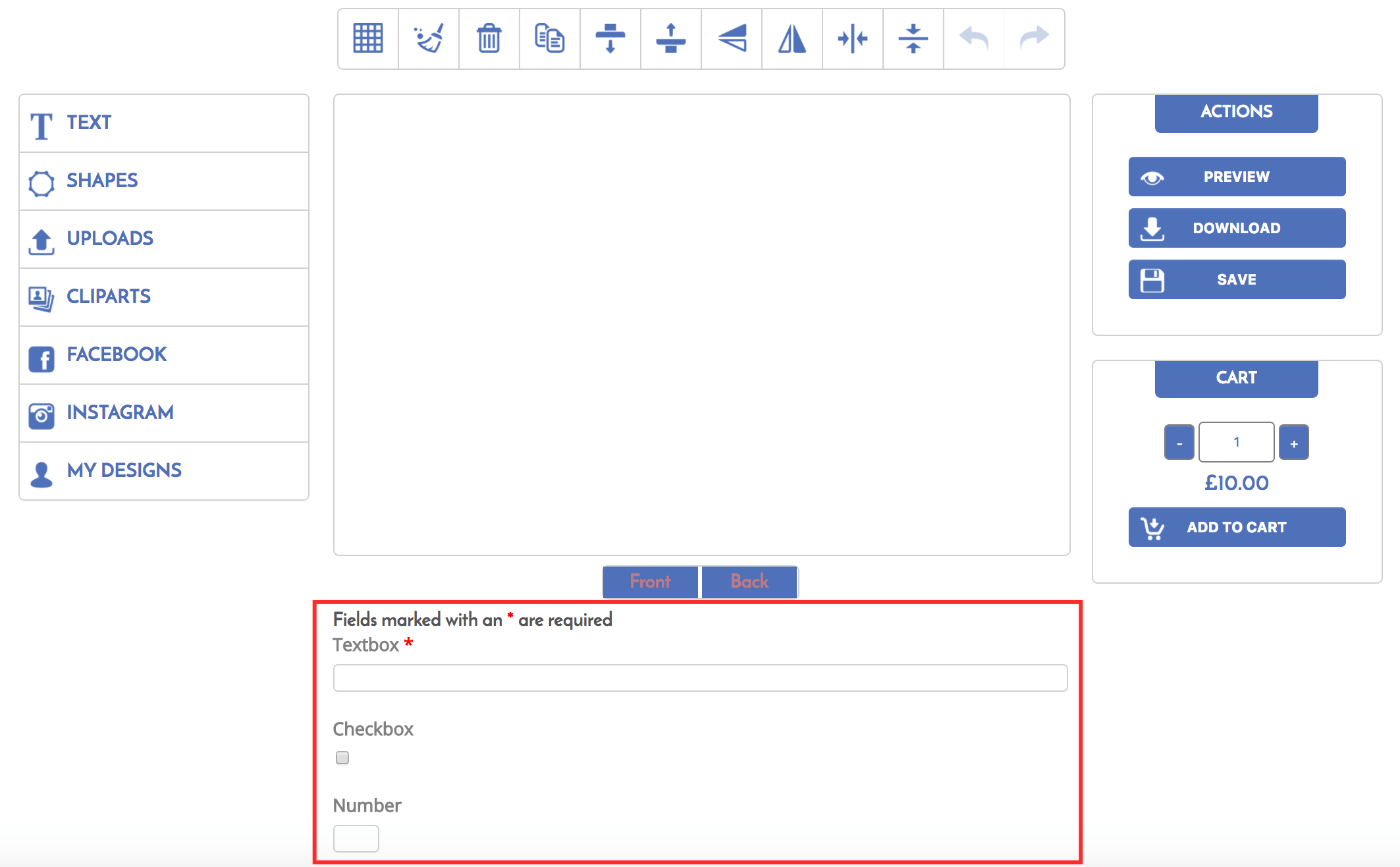Click the design canvas area
Screen dimensions: 1400x867
(701, 325)
